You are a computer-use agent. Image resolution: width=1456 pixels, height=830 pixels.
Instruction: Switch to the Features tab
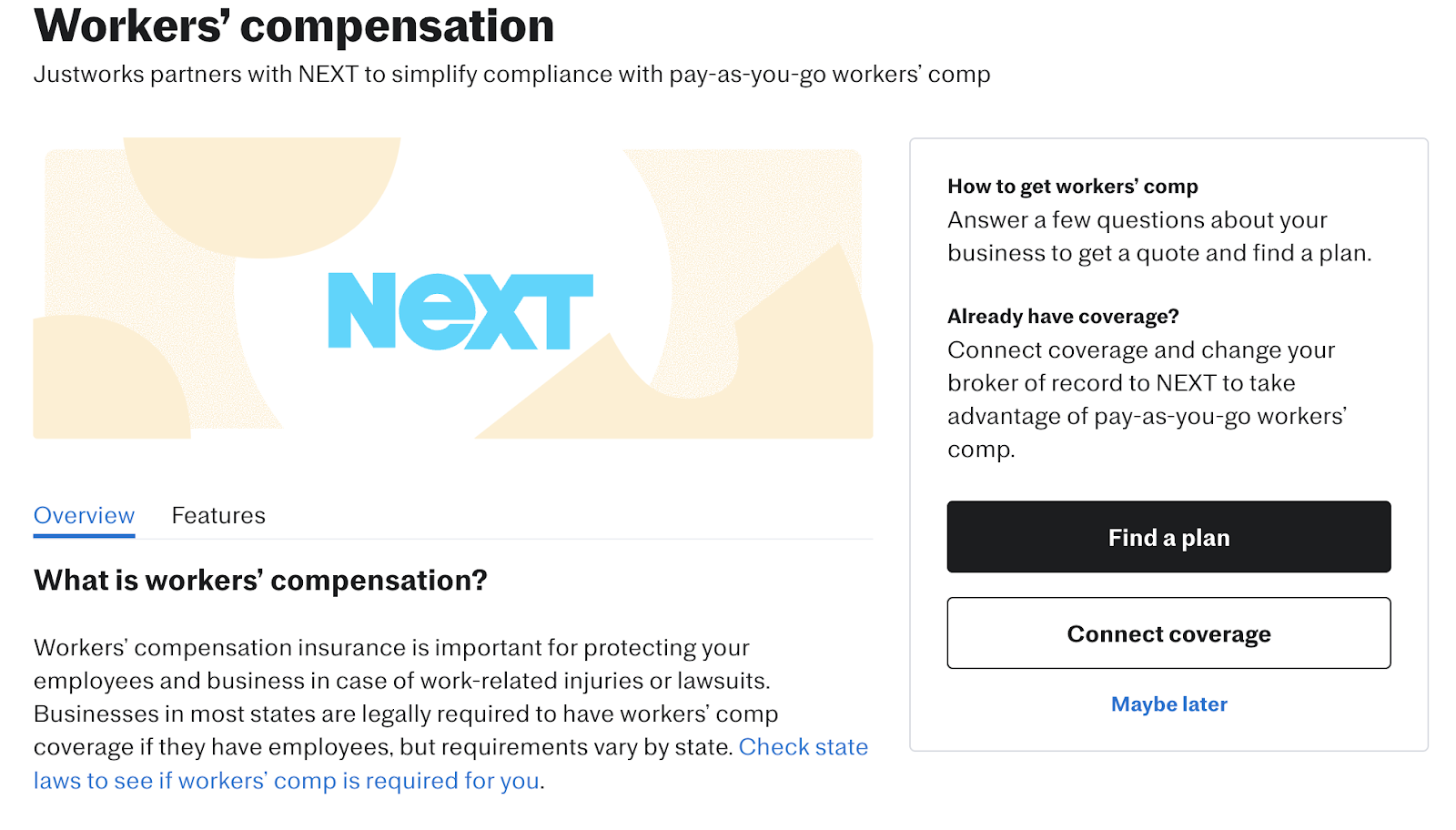[218, 515]
